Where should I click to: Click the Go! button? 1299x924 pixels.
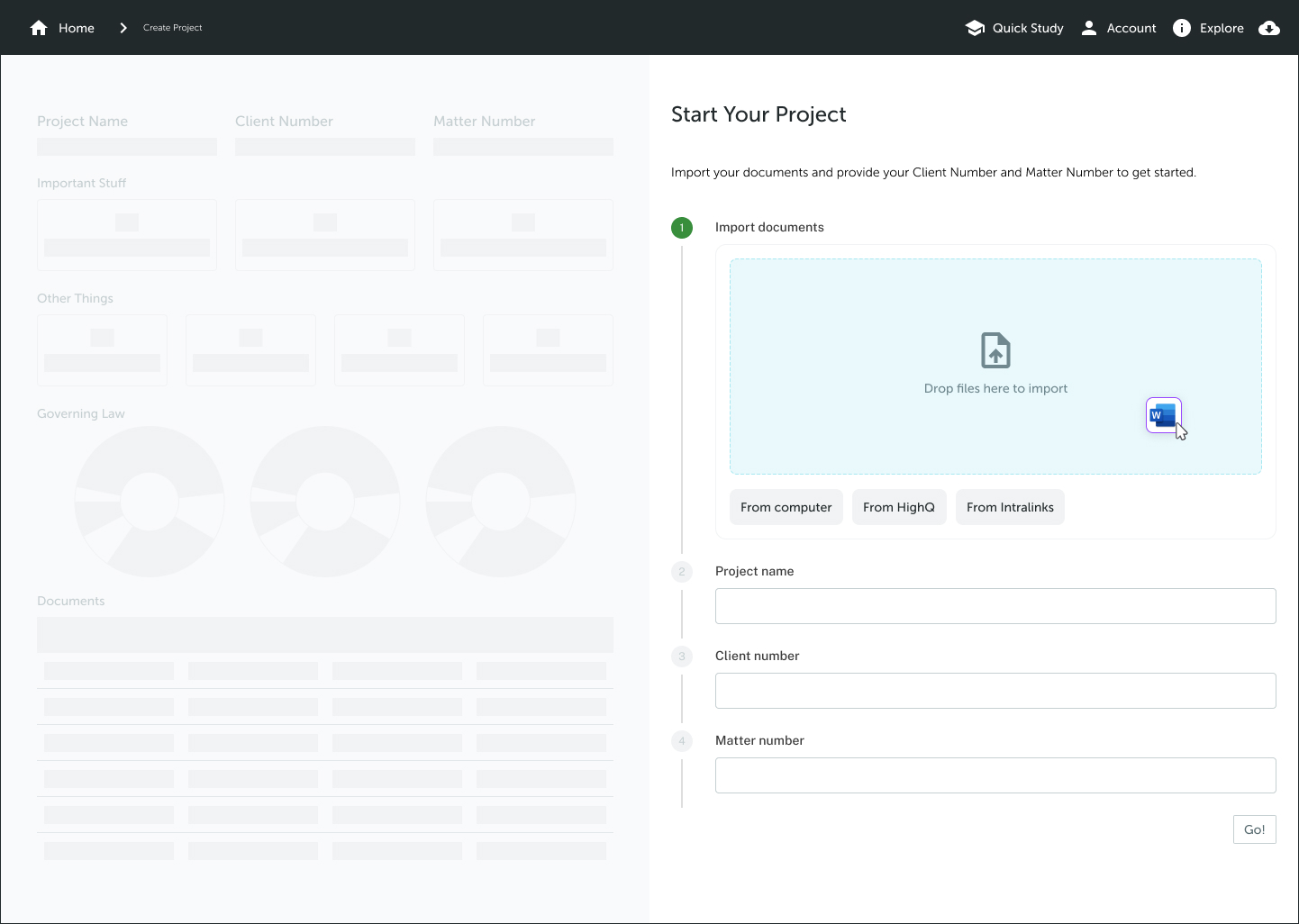point(1254,829)
